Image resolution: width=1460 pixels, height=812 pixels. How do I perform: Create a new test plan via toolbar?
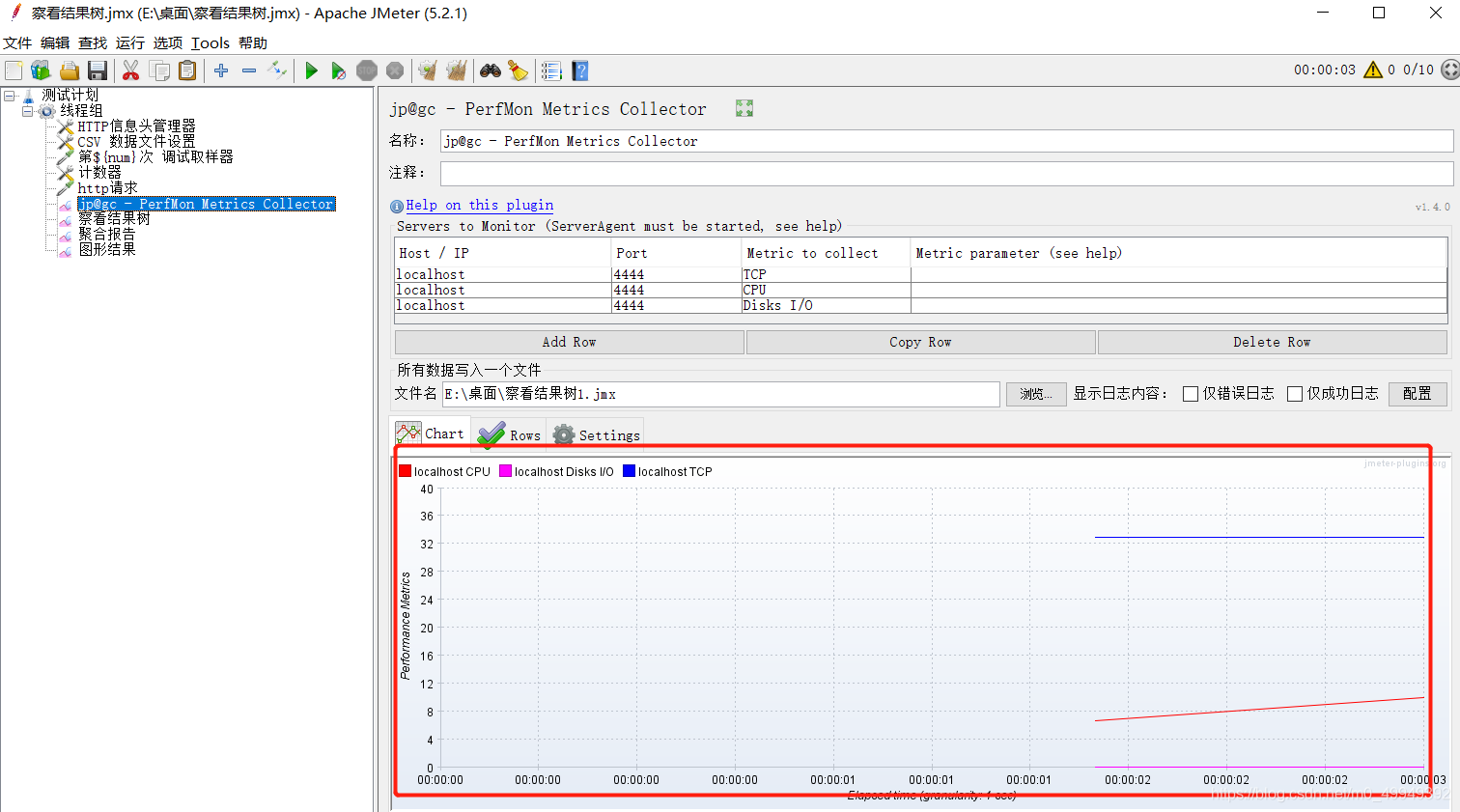click(x=14, y=70)
